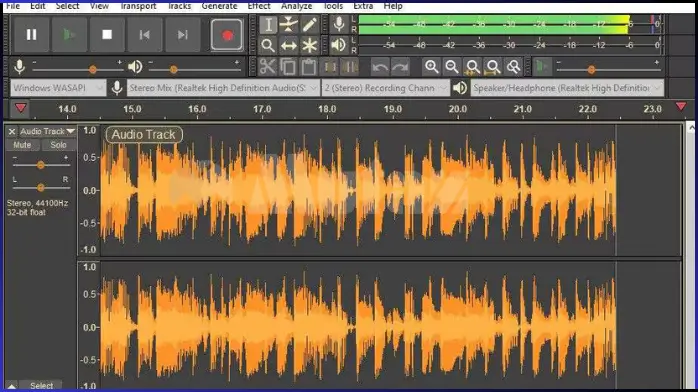
Task: Start recording with the red Record button
Action: pyautogui.click(x=227, y=34)
